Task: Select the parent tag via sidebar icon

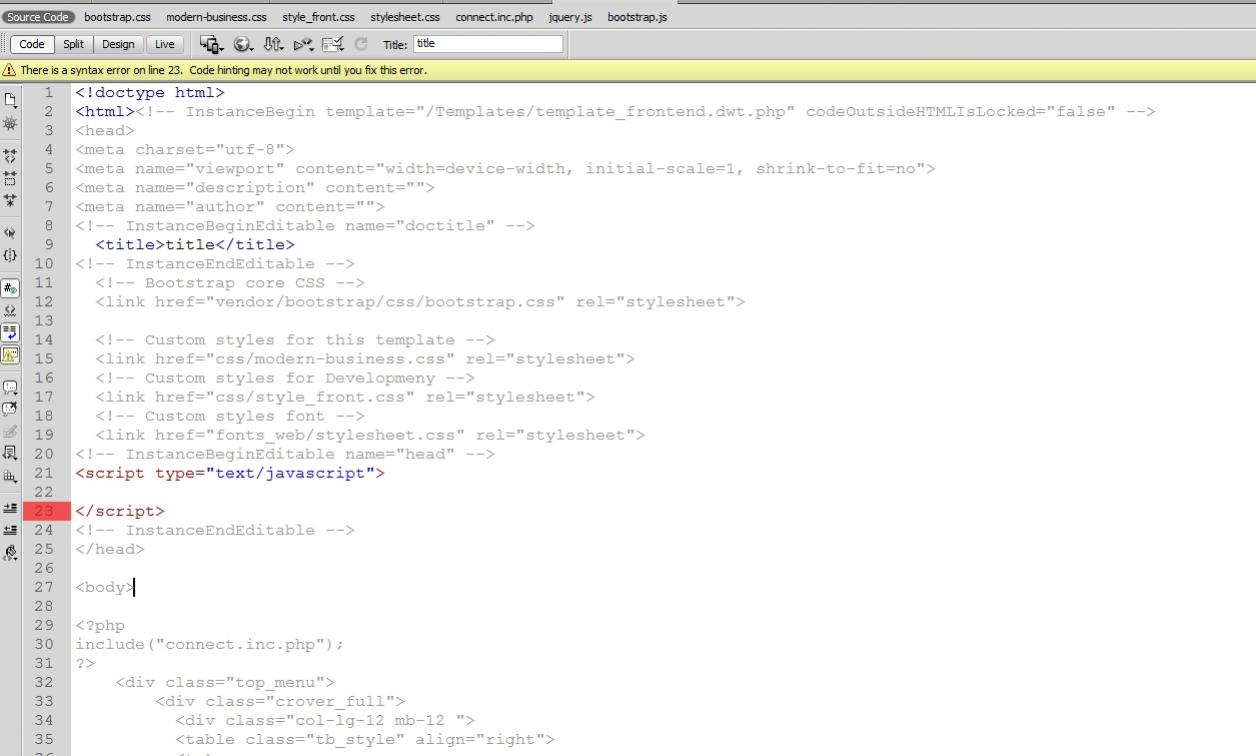Action: 10,233
